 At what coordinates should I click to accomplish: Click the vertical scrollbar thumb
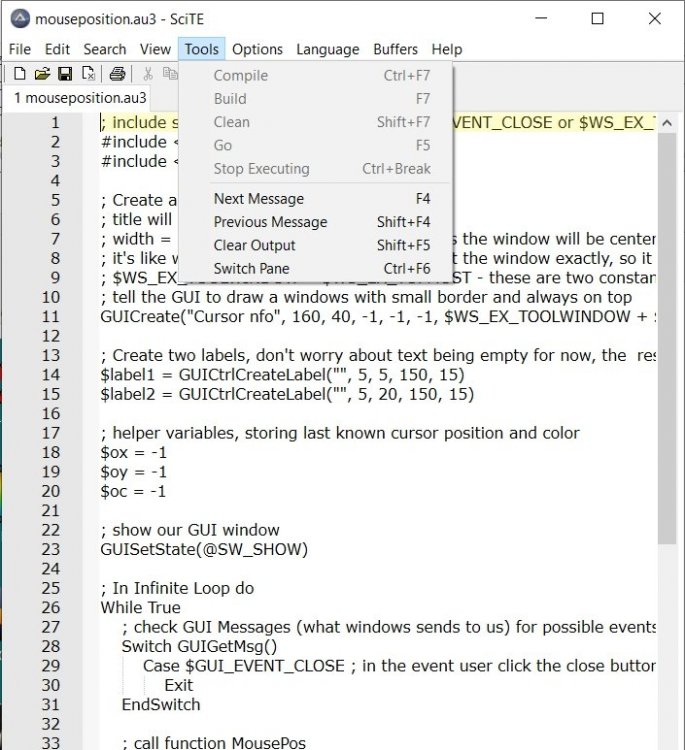click(667, 338)
